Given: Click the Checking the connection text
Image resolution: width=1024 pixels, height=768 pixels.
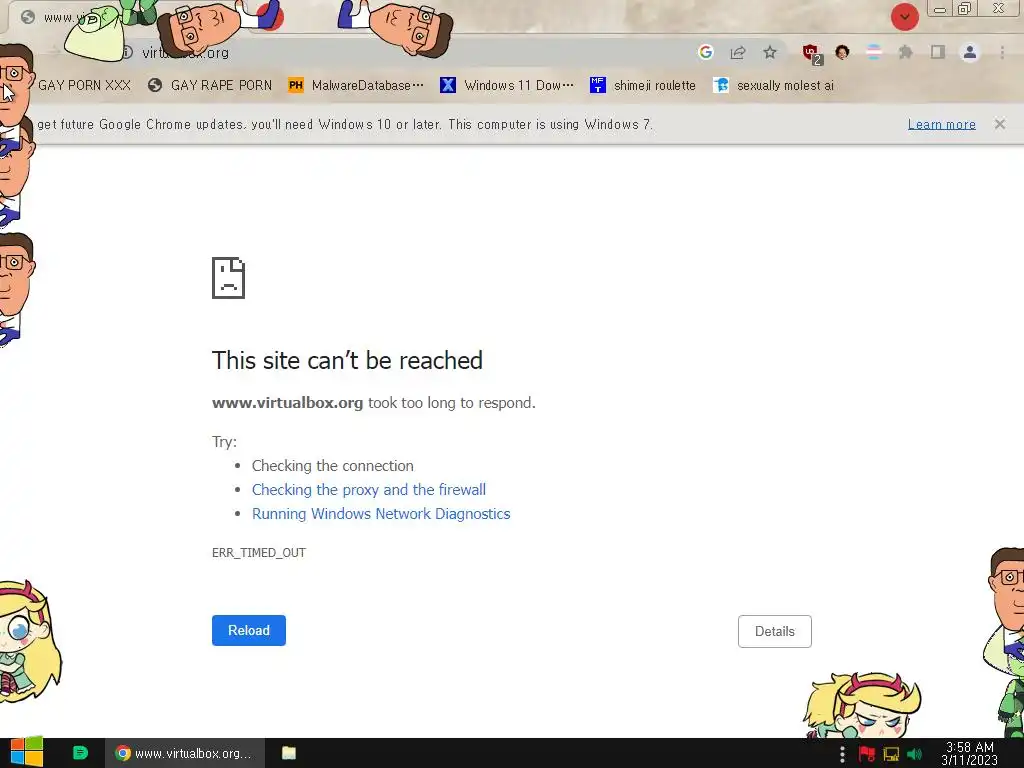Looking at the screenshot, I should (332, 466).
